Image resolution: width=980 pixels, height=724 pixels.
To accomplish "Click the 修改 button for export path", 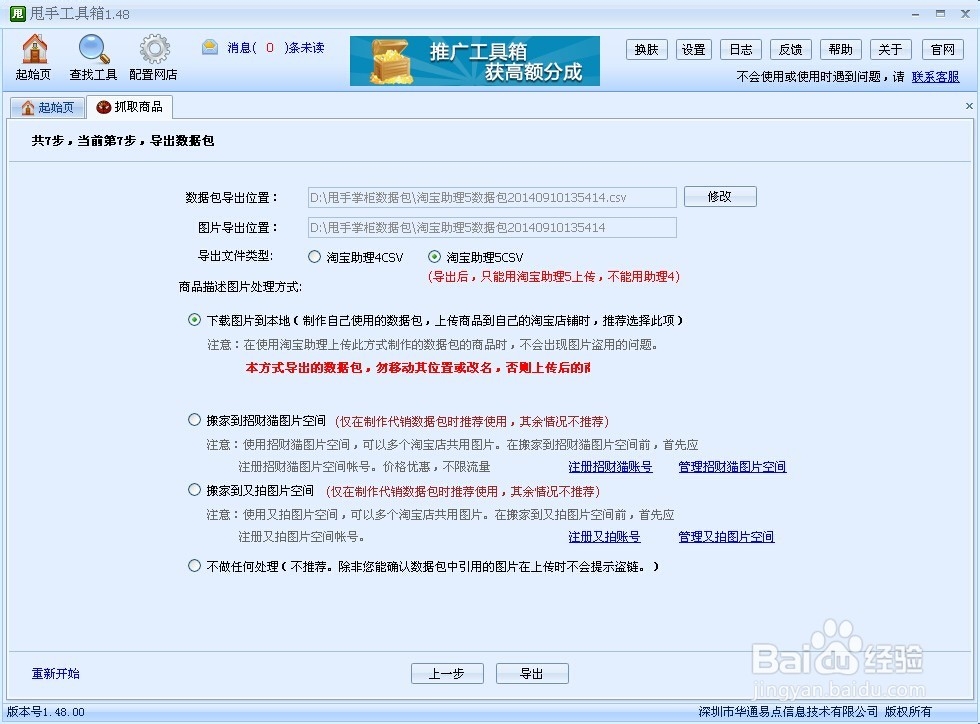I will (x=720, y=196).
